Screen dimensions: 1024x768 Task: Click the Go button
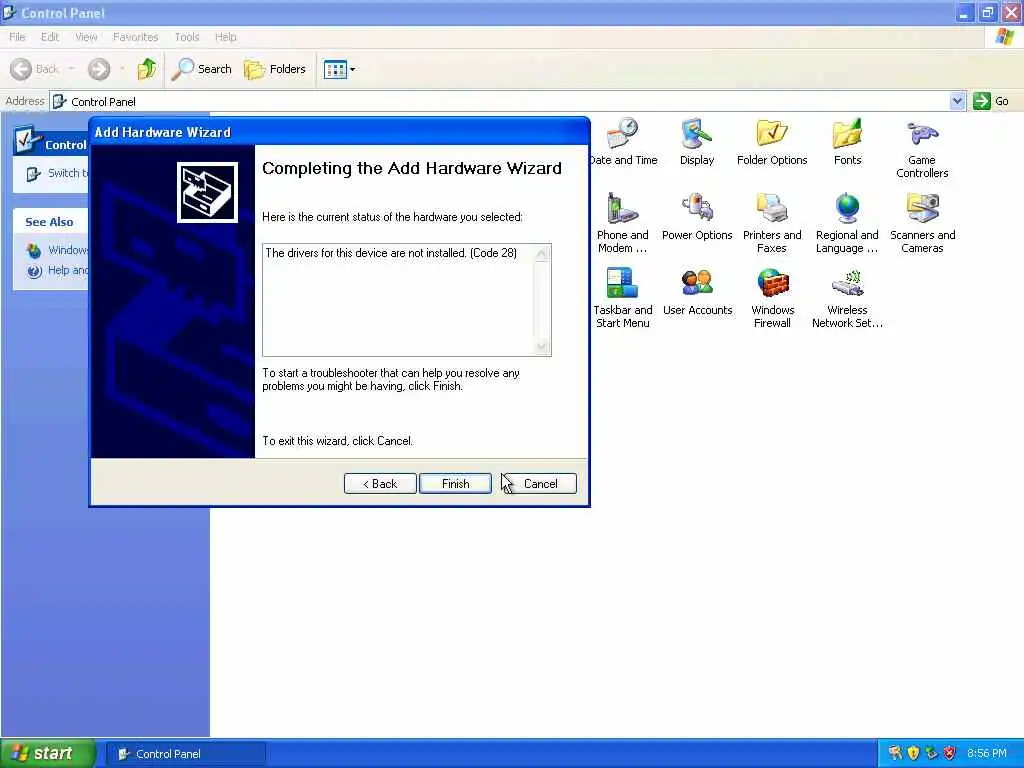[x=991, y=101]
